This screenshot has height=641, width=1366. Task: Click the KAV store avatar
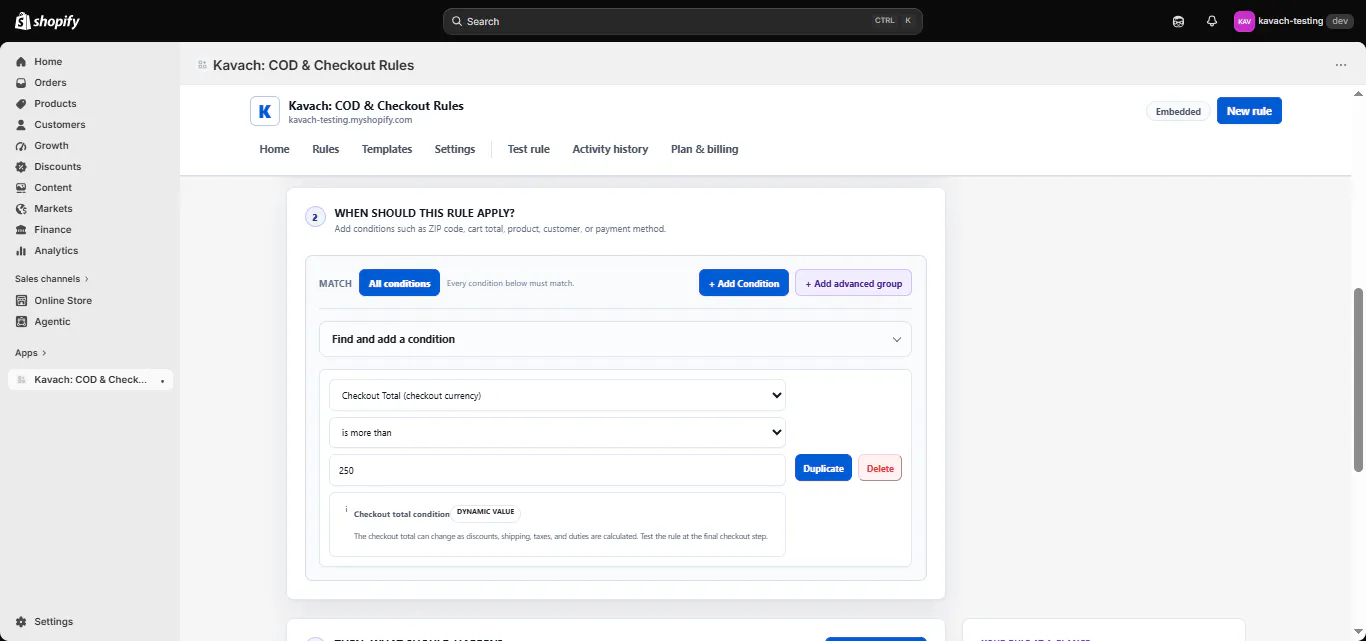[x=1244, y=21]
